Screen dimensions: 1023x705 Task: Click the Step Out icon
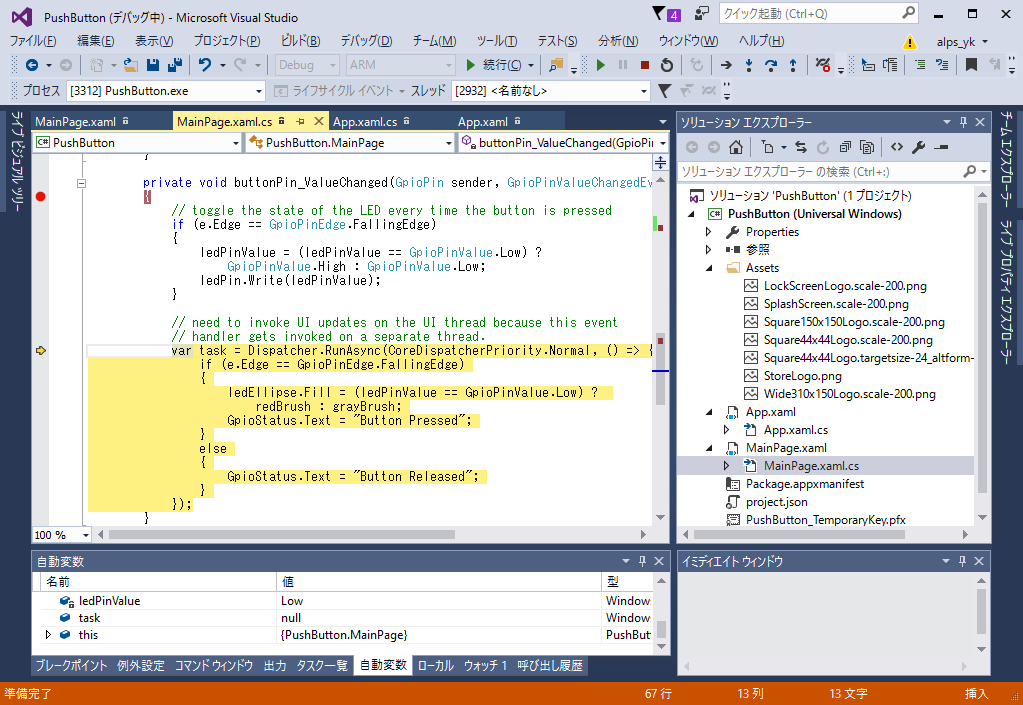(793, 65)
